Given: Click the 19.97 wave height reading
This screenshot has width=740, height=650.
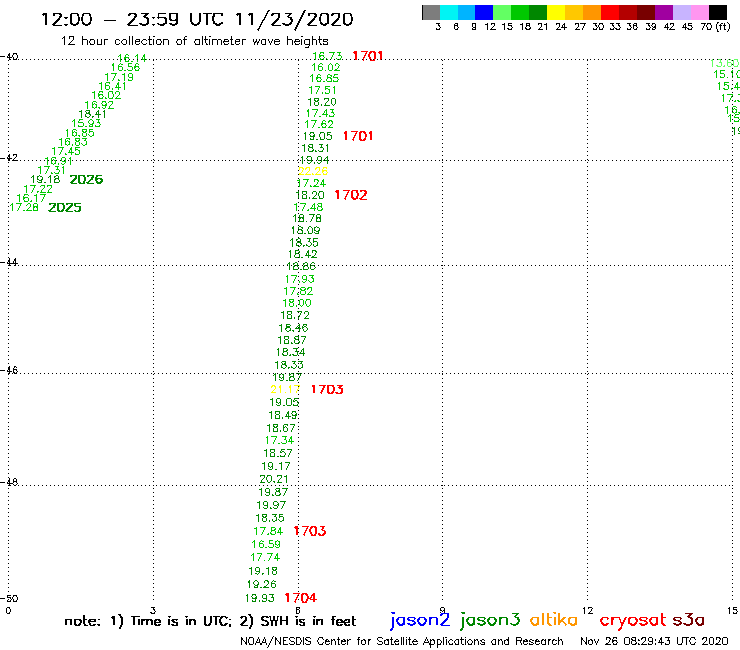Looking at the screenshot, I should [x=271, y=505].
